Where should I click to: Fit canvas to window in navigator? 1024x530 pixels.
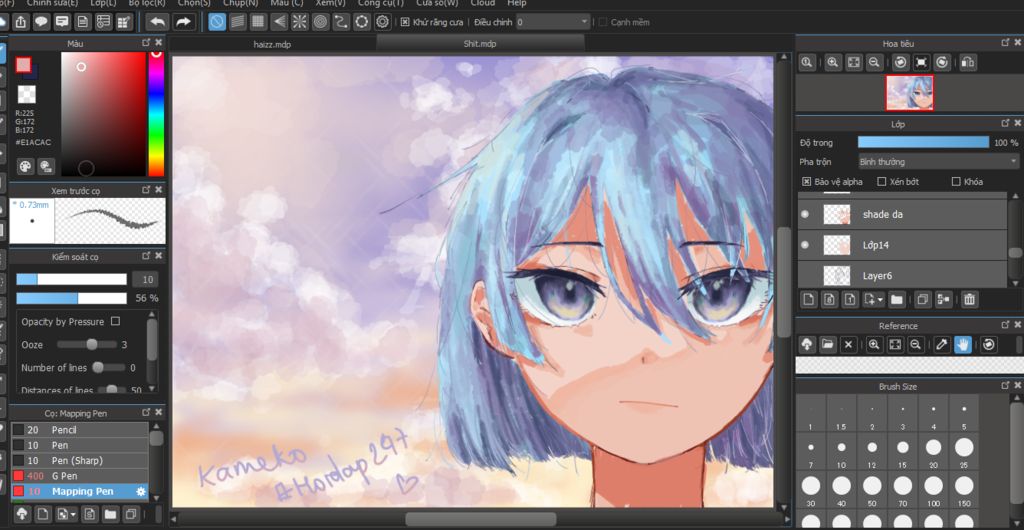pos(854,62)
